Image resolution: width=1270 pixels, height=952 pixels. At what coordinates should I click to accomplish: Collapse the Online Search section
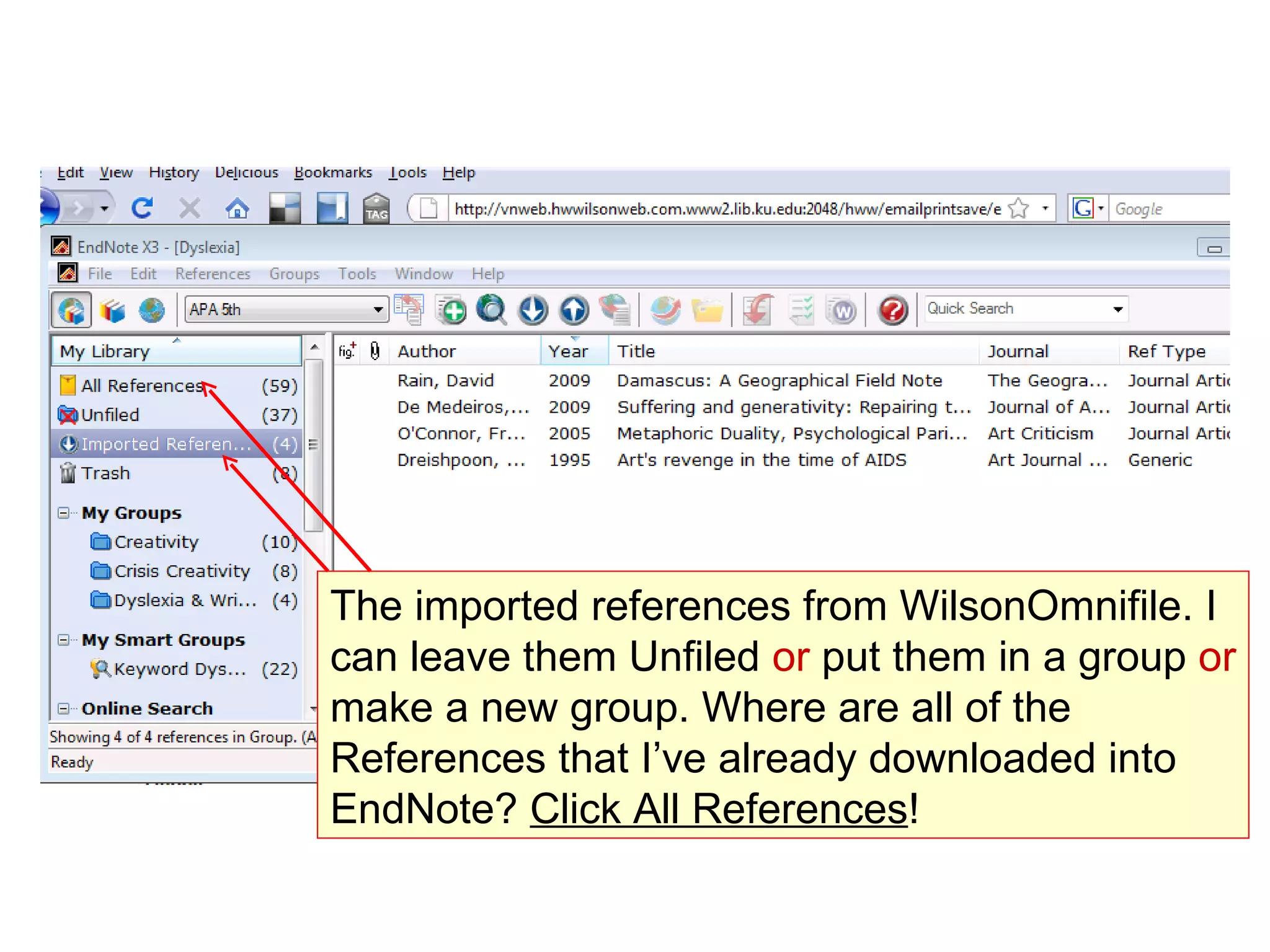pos(63,708)
